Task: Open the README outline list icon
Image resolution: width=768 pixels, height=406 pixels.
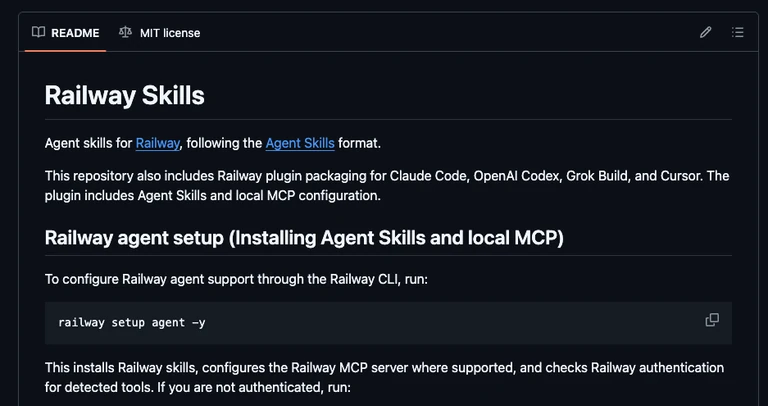Action: click(738, 33)
